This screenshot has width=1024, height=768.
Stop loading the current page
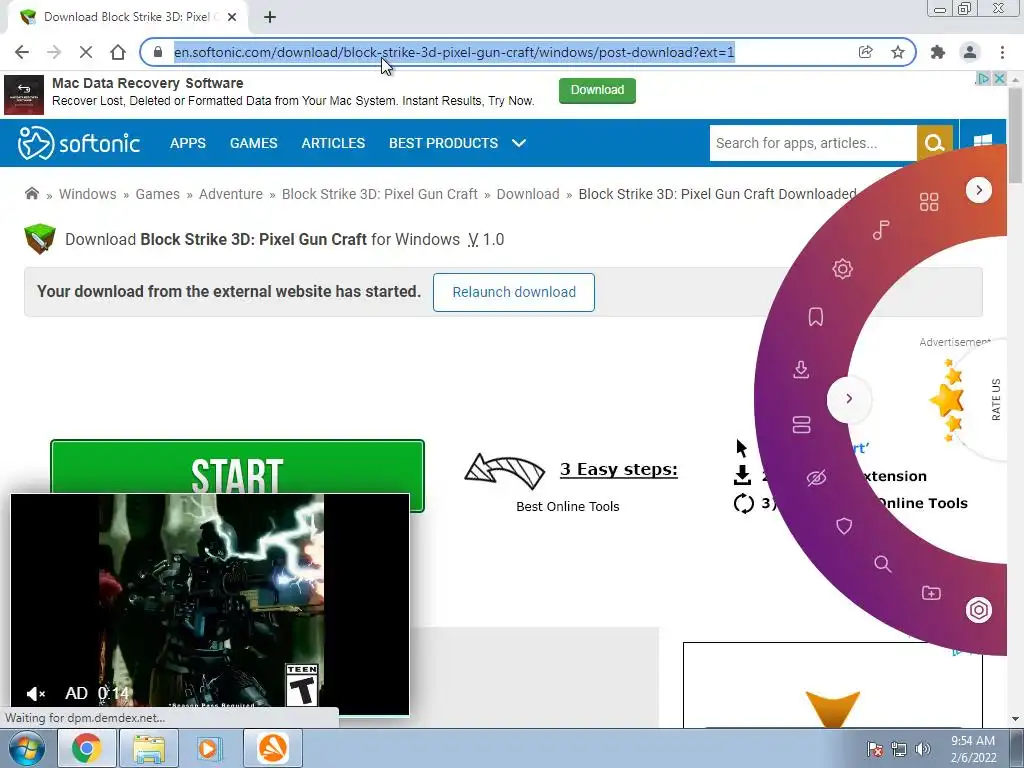pyautogui.click(x=86, y=52)
